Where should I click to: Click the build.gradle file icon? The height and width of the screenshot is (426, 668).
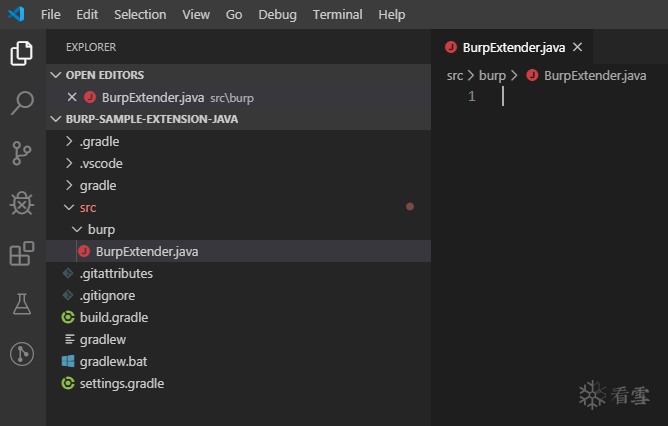68,318
